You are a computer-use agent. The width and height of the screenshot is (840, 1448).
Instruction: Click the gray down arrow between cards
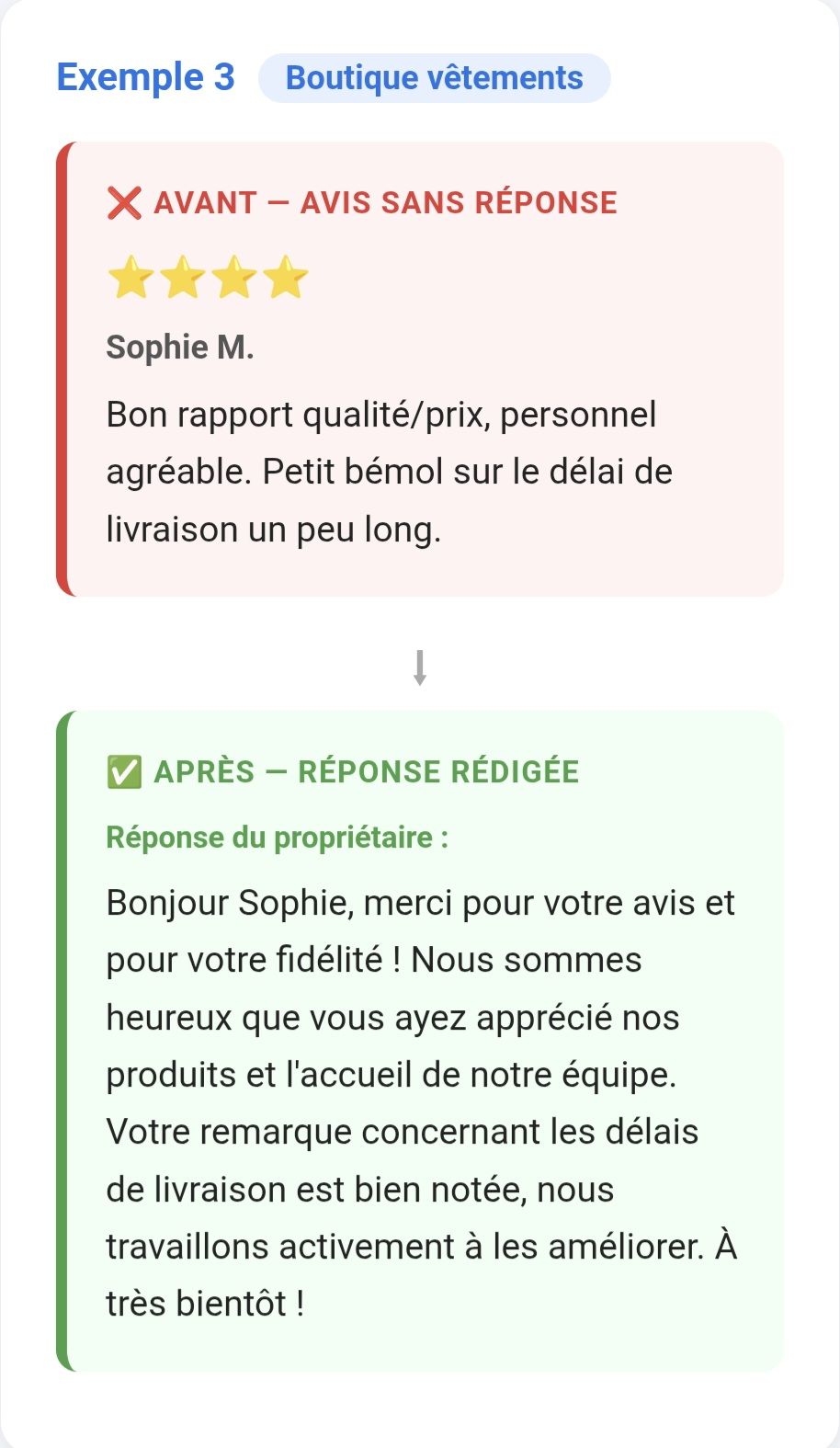[420, 668]
